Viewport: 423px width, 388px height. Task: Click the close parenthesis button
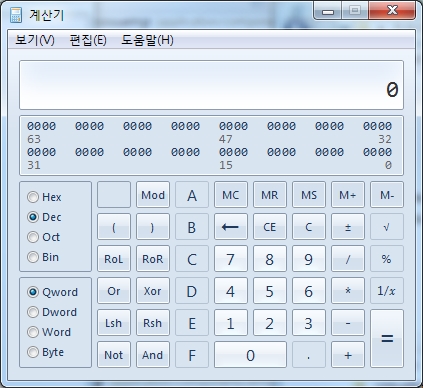pos(153,227)
